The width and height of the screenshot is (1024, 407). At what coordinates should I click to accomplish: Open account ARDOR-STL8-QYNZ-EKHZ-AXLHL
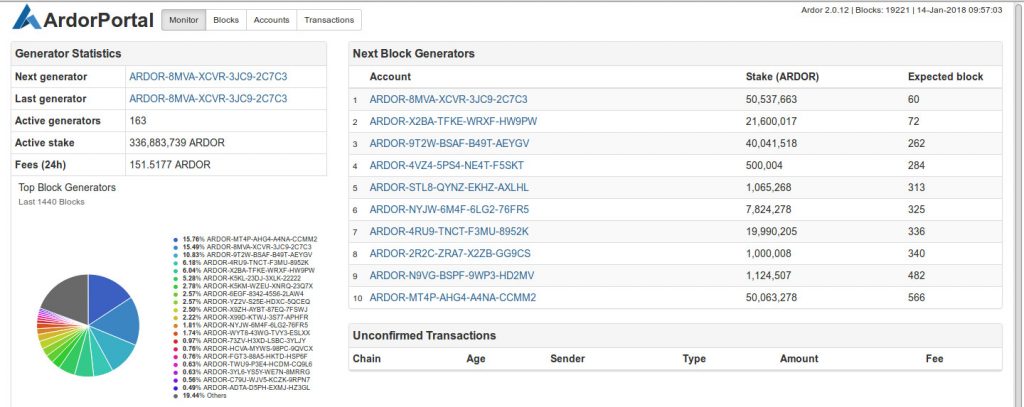[449, 187]
